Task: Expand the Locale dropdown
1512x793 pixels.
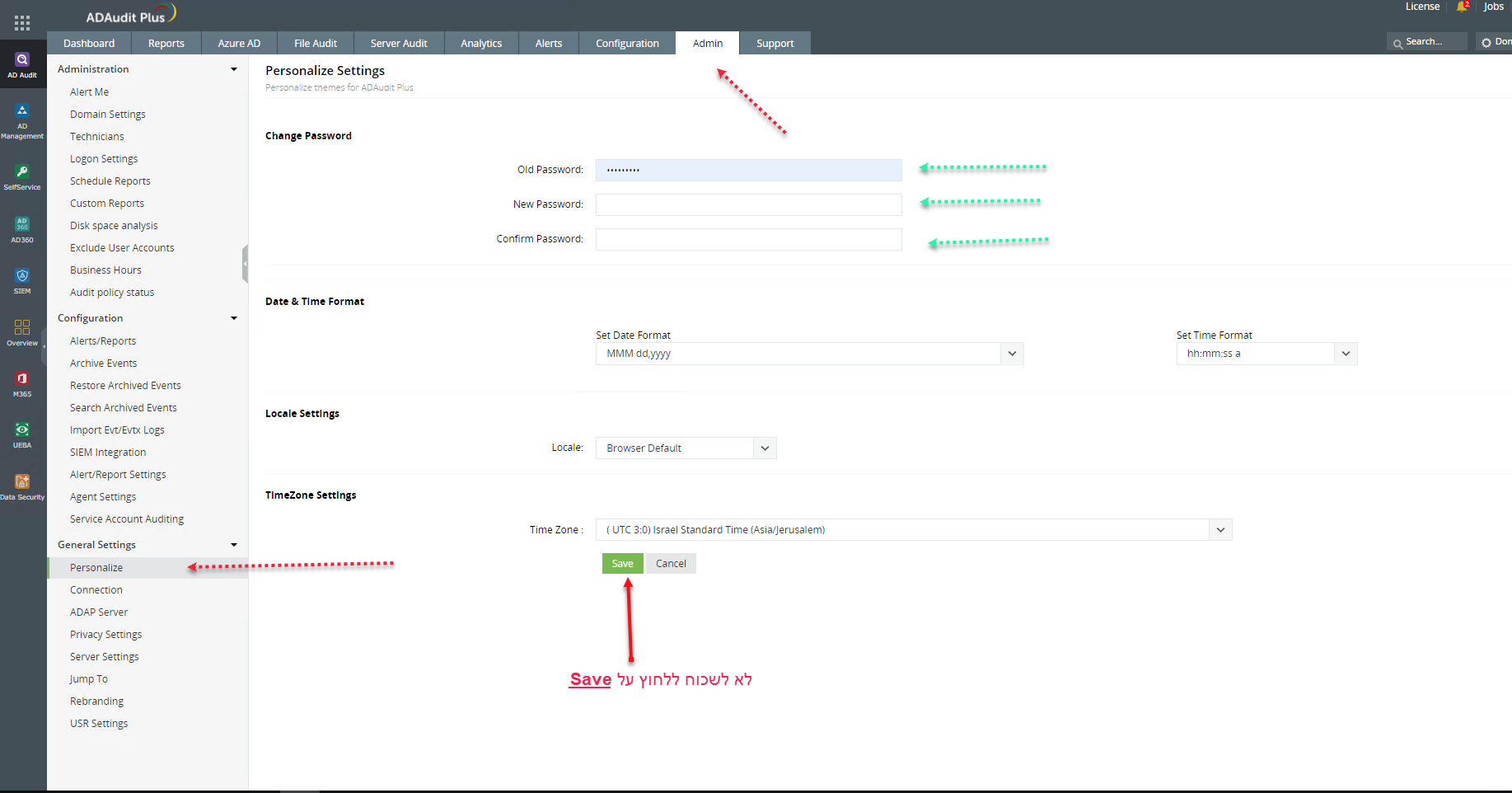Action: [x=685, y=448]
